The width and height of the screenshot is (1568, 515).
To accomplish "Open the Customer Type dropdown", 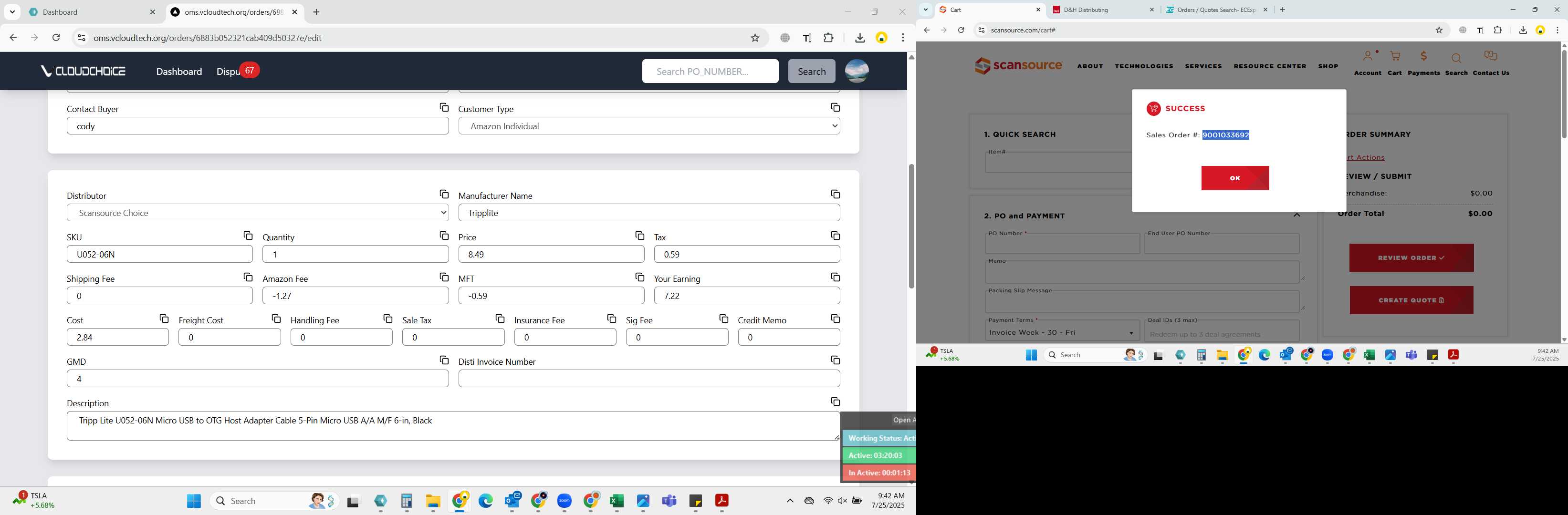I will (x=649, y=126).
